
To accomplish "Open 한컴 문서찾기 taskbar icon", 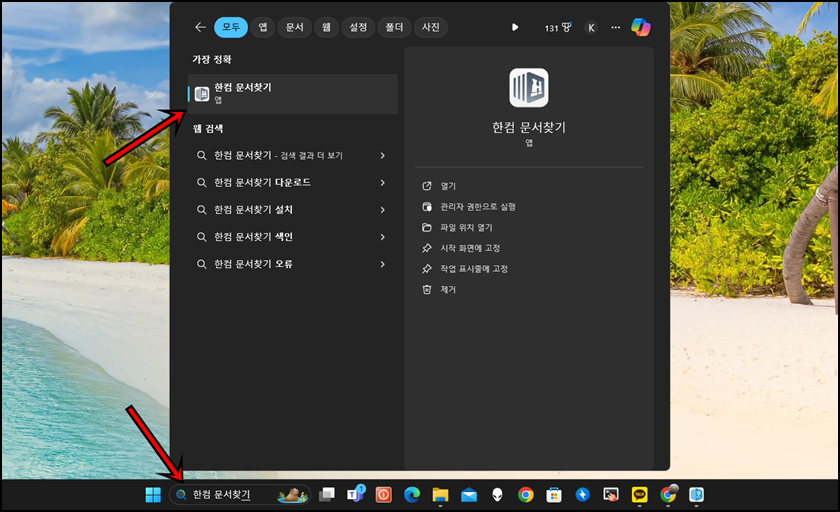I will click(x=696, y=495).
